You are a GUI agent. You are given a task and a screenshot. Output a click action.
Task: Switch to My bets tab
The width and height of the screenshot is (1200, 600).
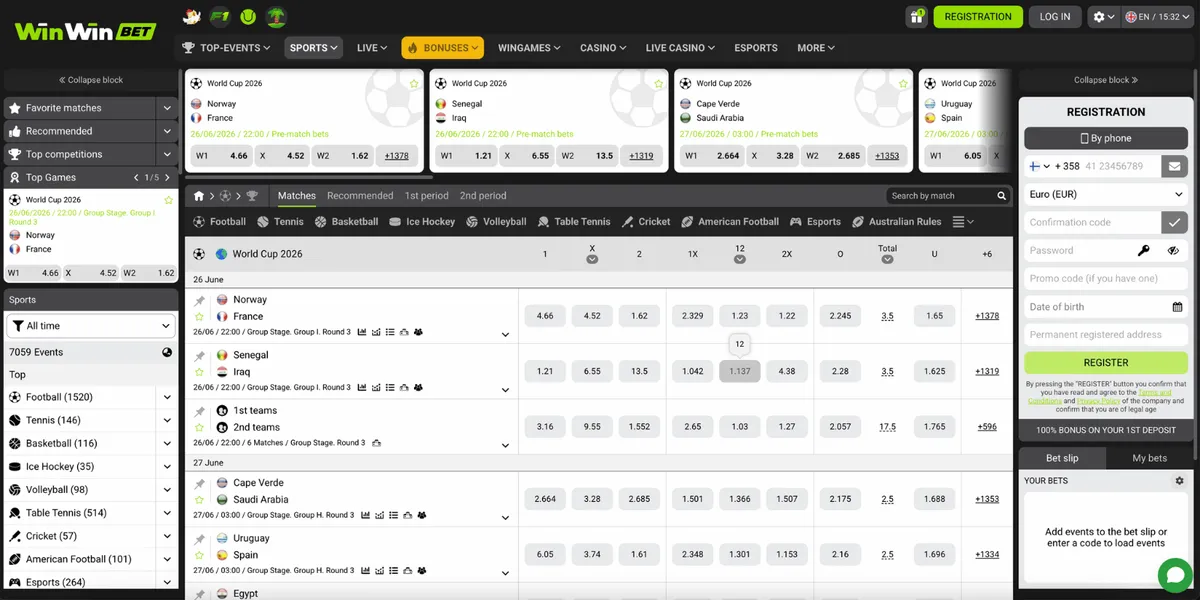[1149, 458]
